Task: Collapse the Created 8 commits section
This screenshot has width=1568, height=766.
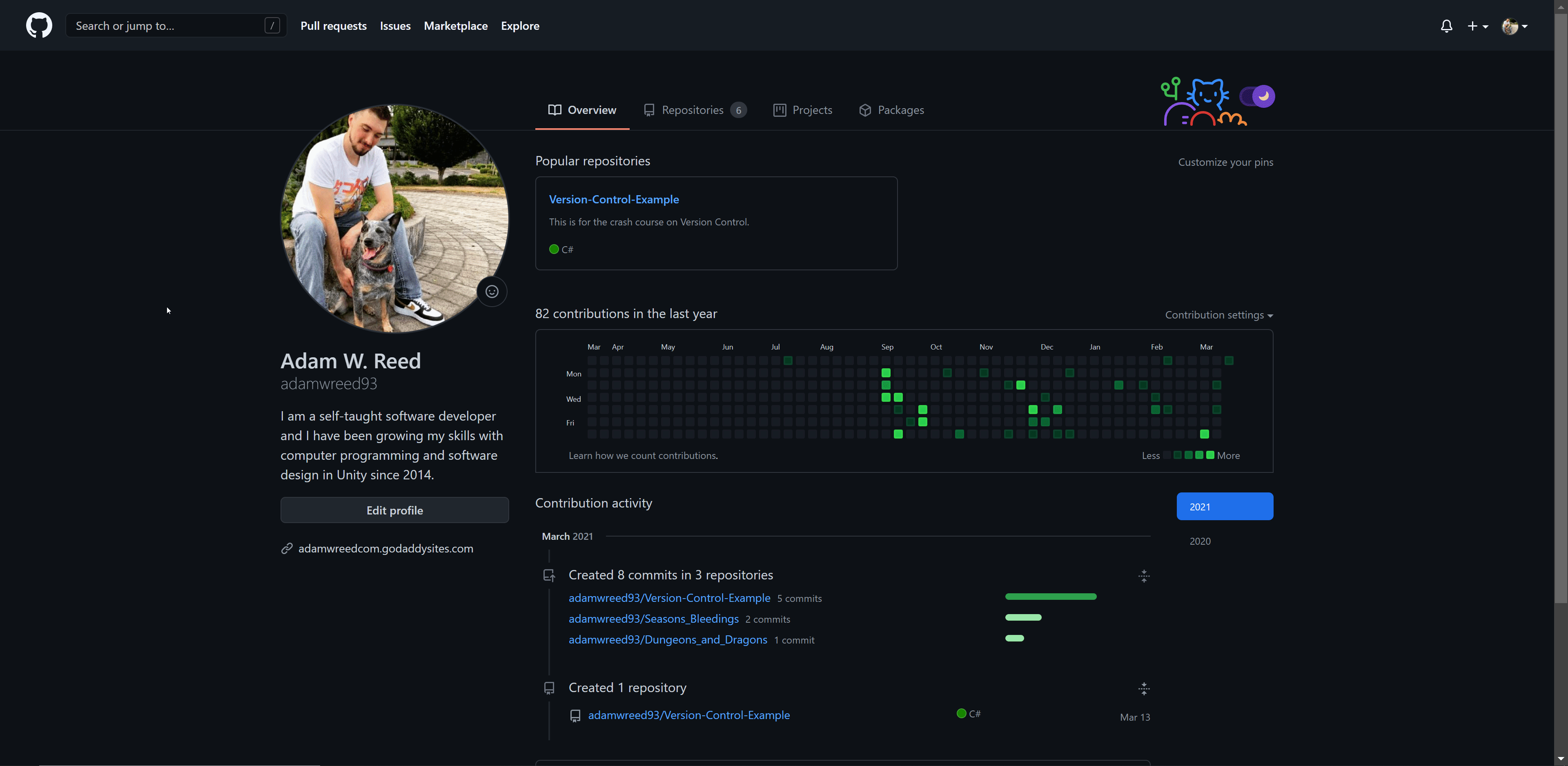Action: [x=1144, y=576]
